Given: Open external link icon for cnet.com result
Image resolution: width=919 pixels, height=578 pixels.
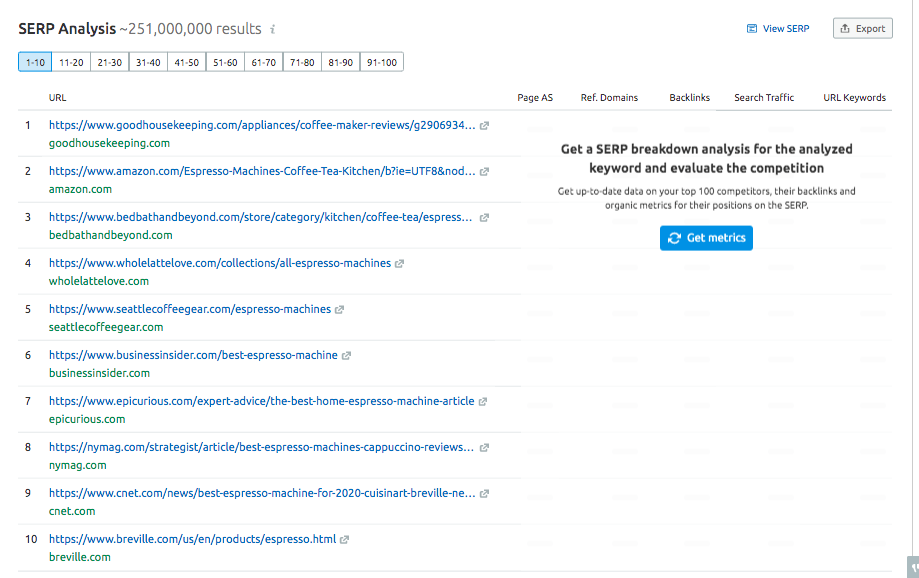Looking at the screenshot, I should pos(484,494).
